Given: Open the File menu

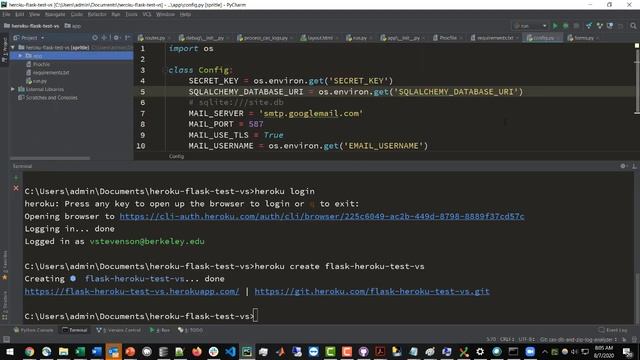Looking at the screenshot, I should [x=7, y=14].
